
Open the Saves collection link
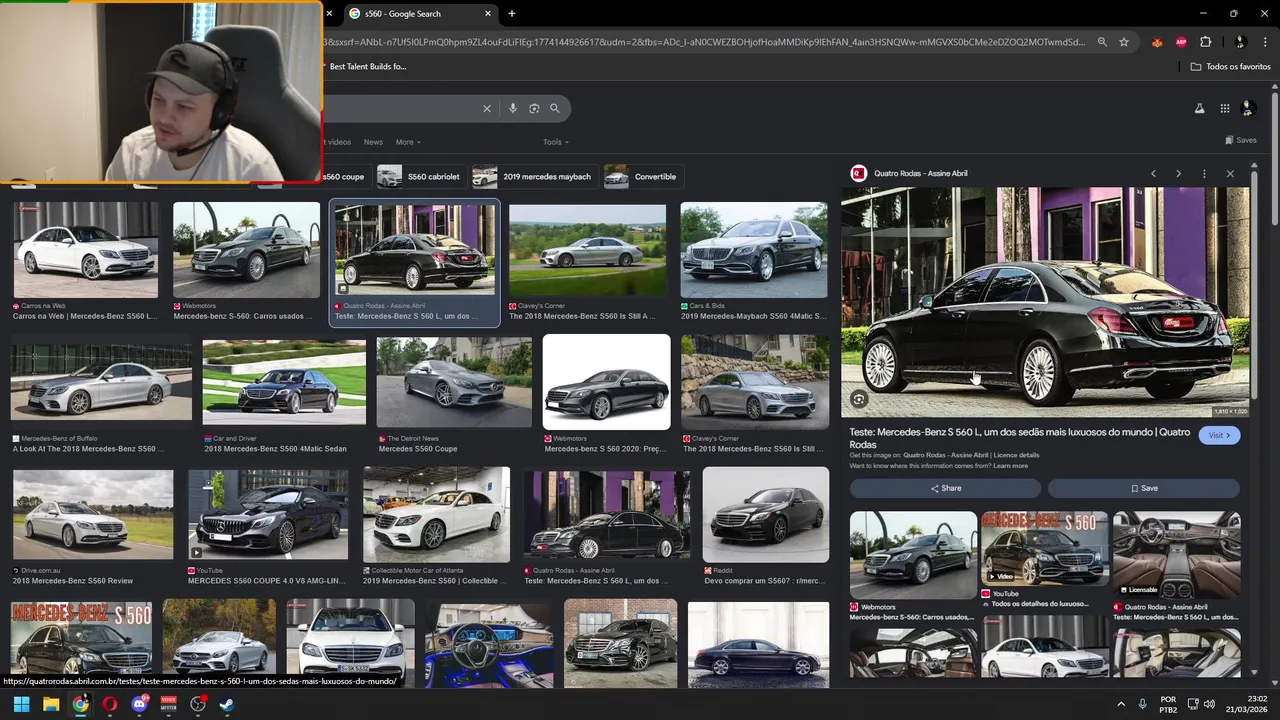click(x=1241, y=140)
